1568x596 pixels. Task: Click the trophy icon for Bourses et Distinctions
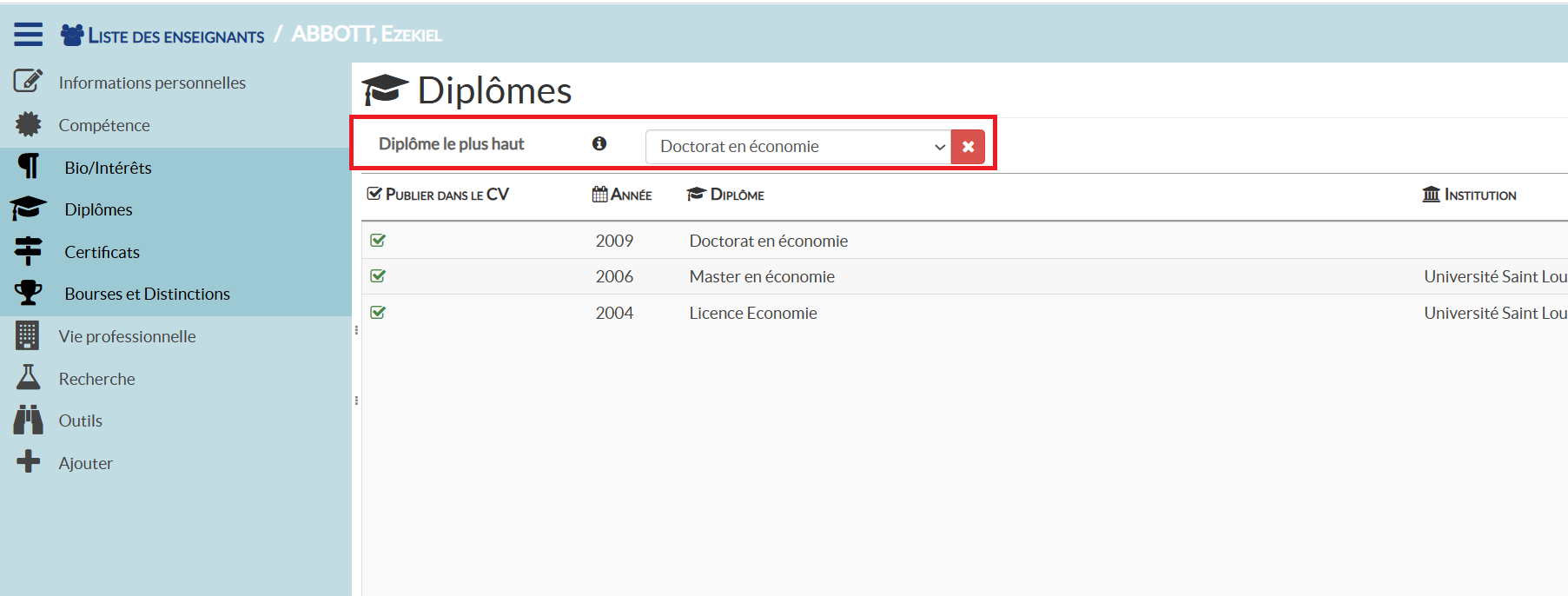point(28,293)
